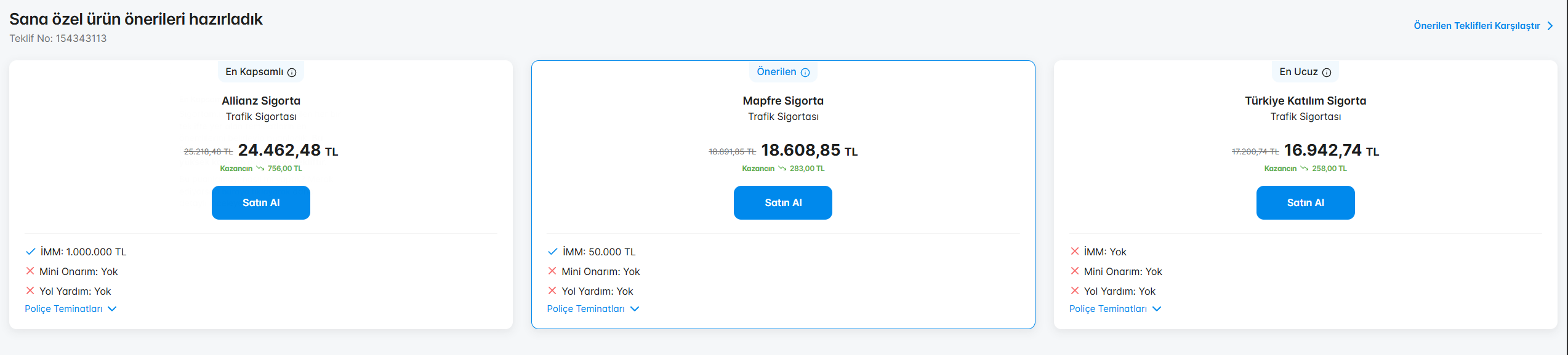1568x355 pixels.
Task: Click the Kazancın 258,00 TL savings text
Action: (1306, 169)
